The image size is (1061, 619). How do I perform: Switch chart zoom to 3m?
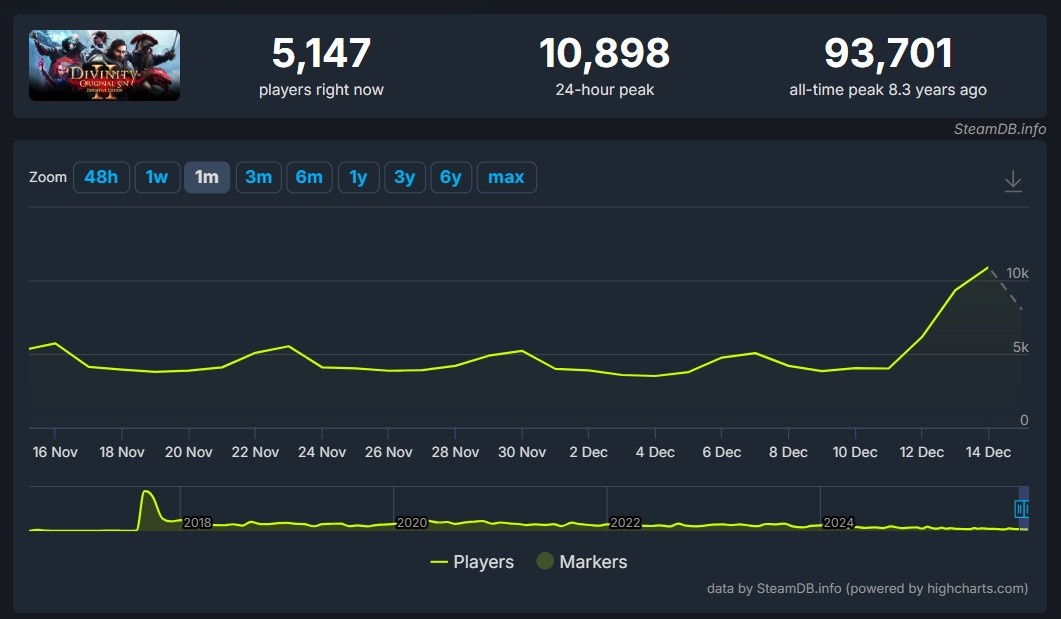click(x=258, y=177)
